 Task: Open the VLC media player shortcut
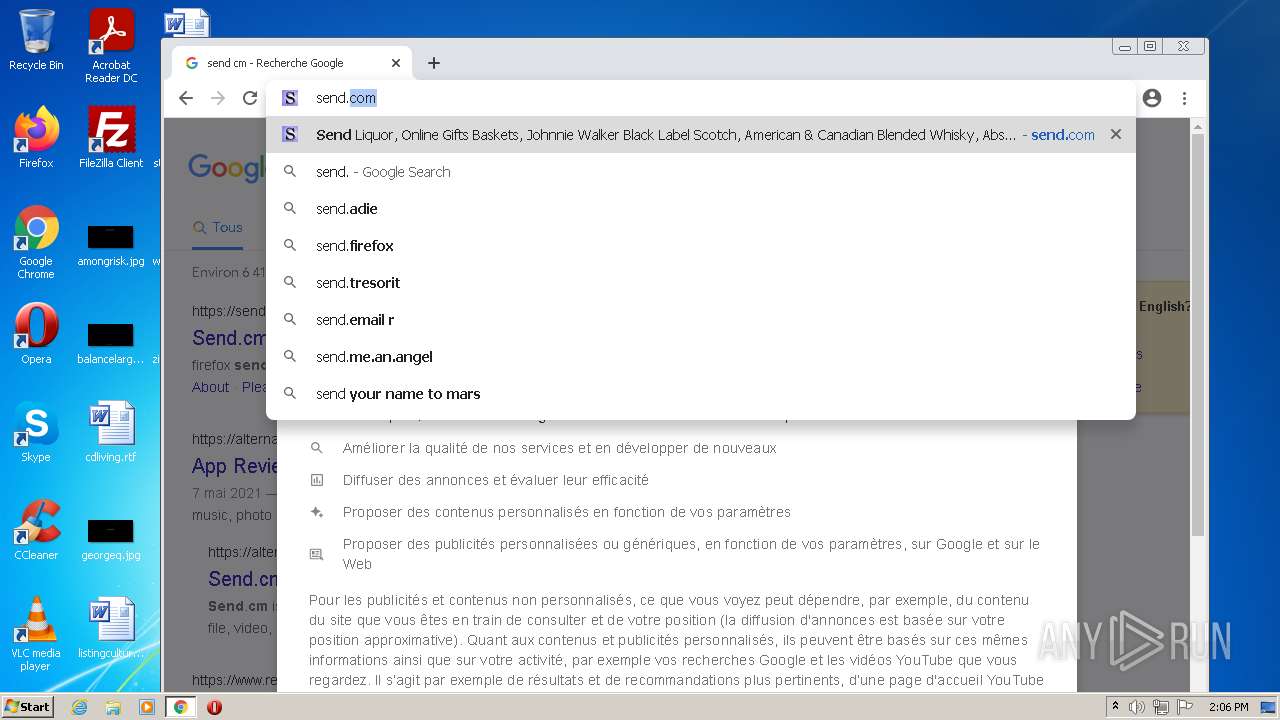36,634
